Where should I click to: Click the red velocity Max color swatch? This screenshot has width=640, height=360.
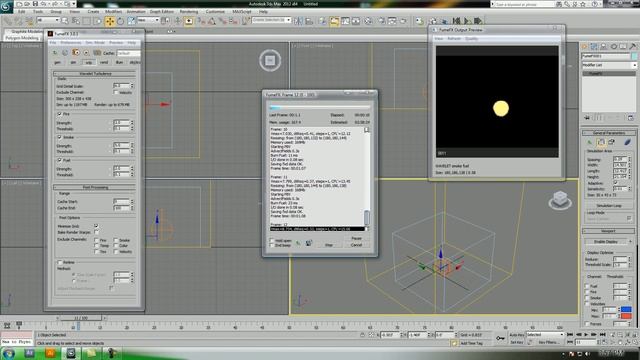click(626, 316)
